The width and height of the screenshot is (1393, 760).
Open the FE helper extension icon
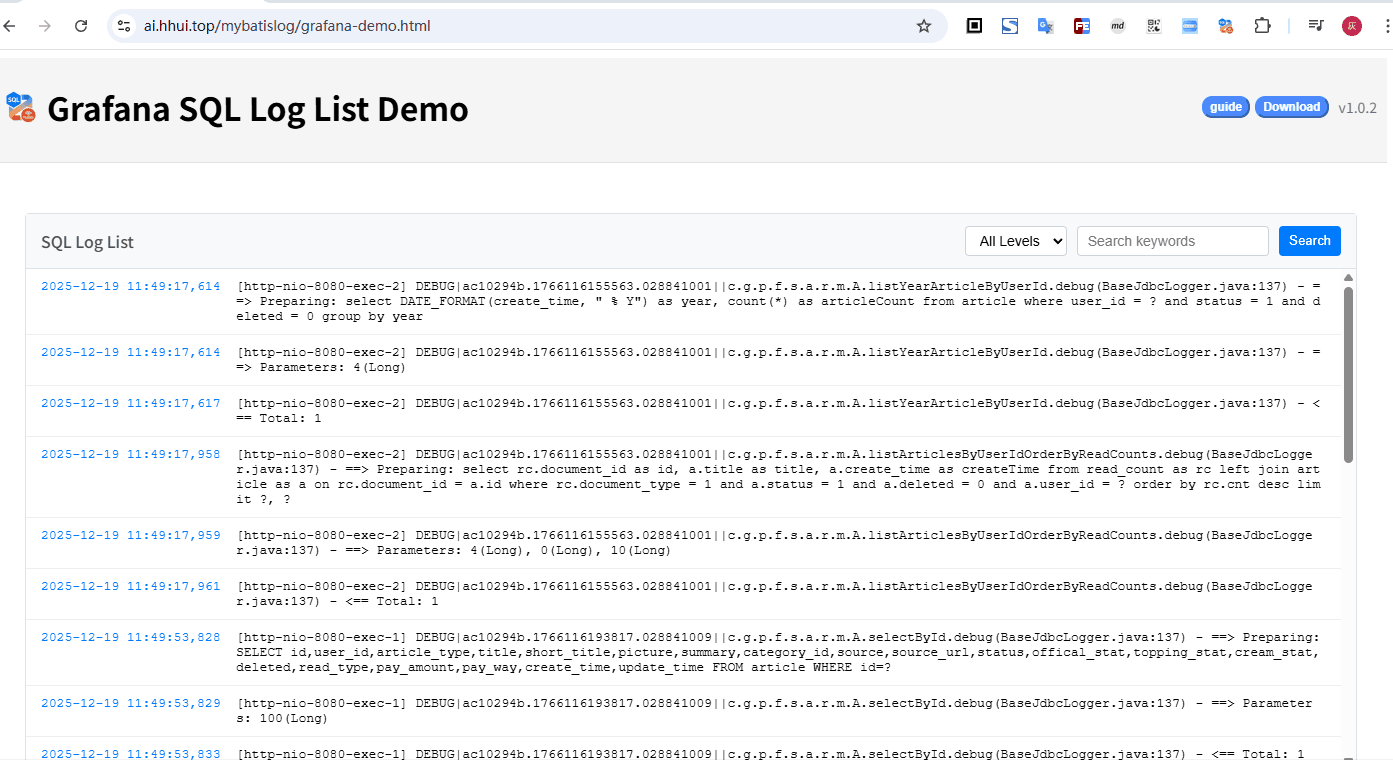(1082, 26)
